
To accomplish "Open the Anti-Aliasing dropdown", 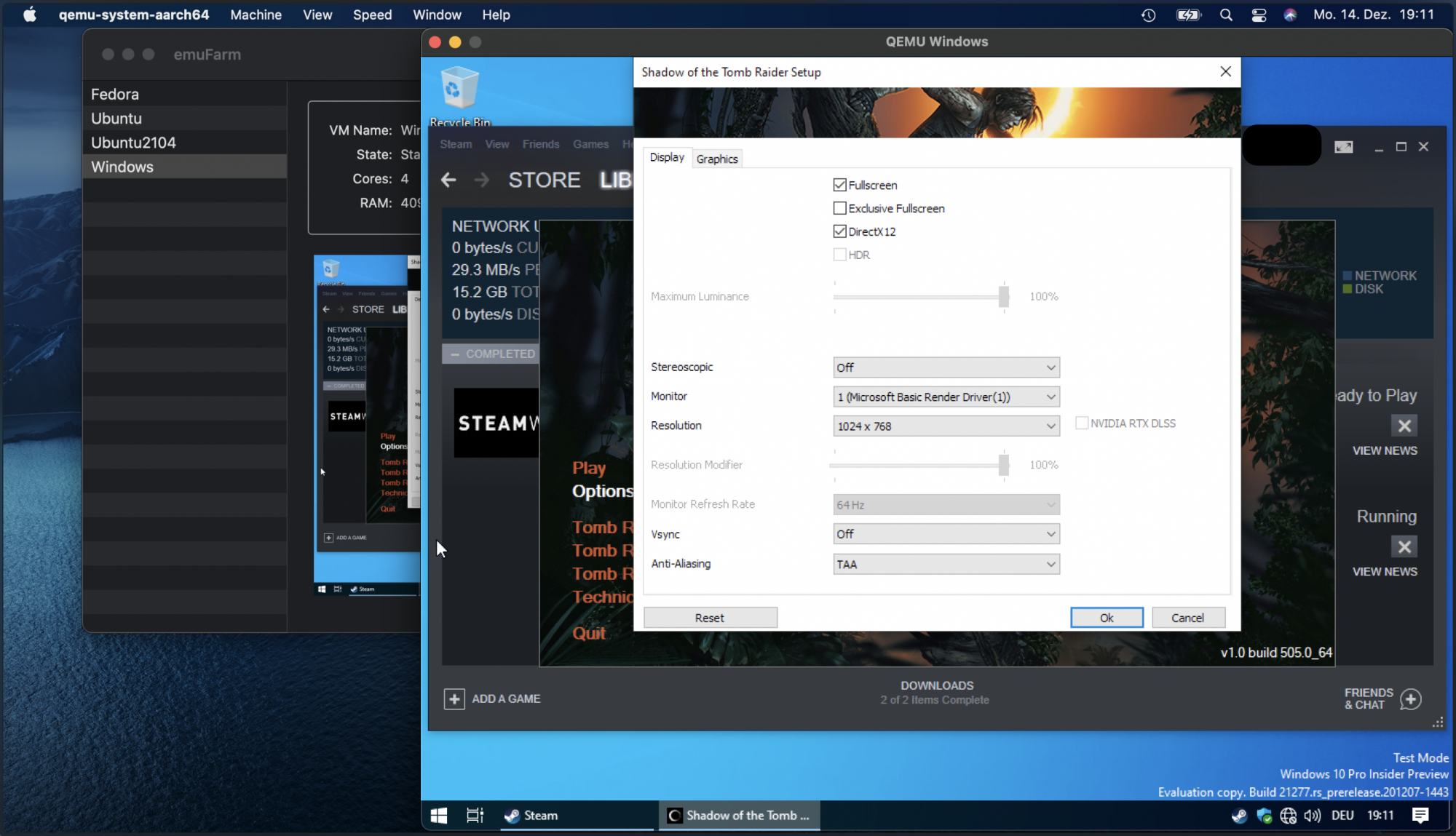I will (946, 564).
